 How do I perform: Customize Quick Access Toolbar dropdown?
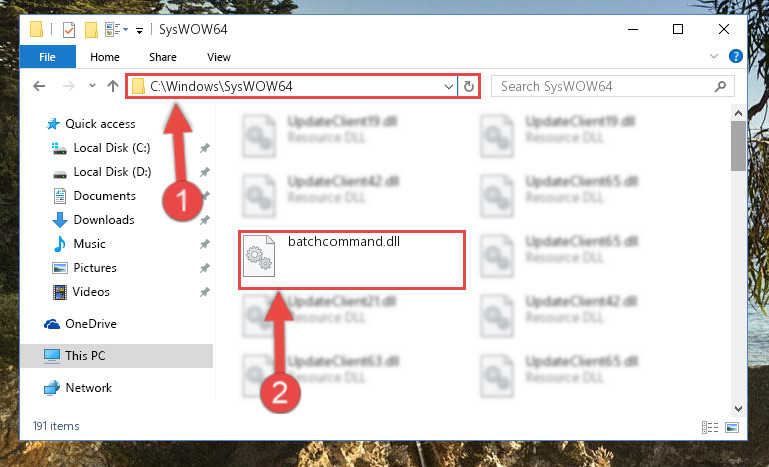139,31
